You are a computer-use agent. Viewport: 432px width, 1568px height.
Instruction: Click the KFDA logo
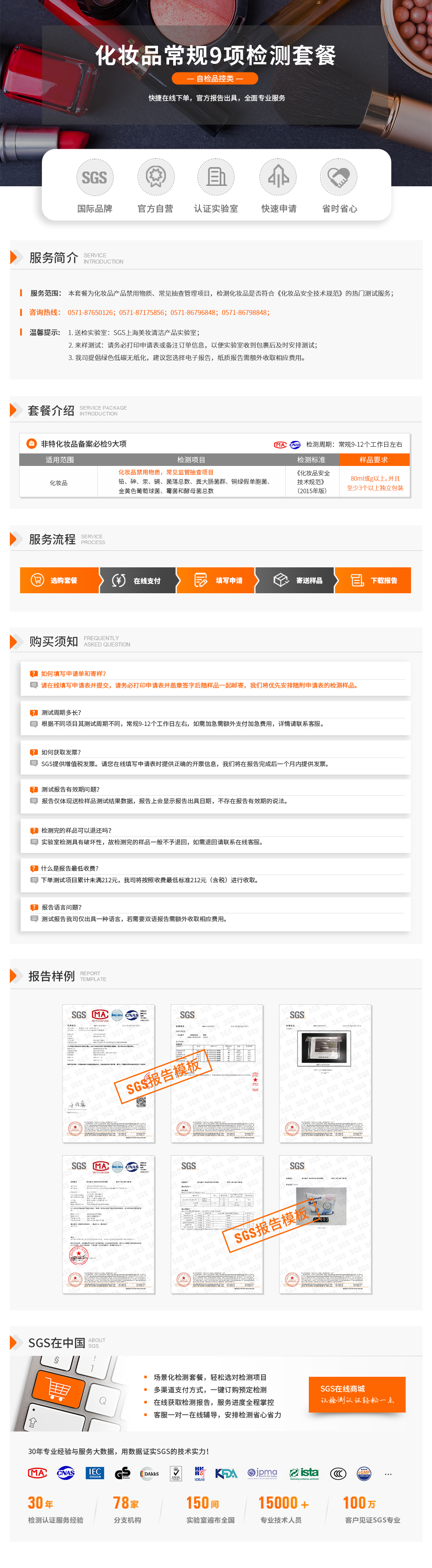(226, 1474)
